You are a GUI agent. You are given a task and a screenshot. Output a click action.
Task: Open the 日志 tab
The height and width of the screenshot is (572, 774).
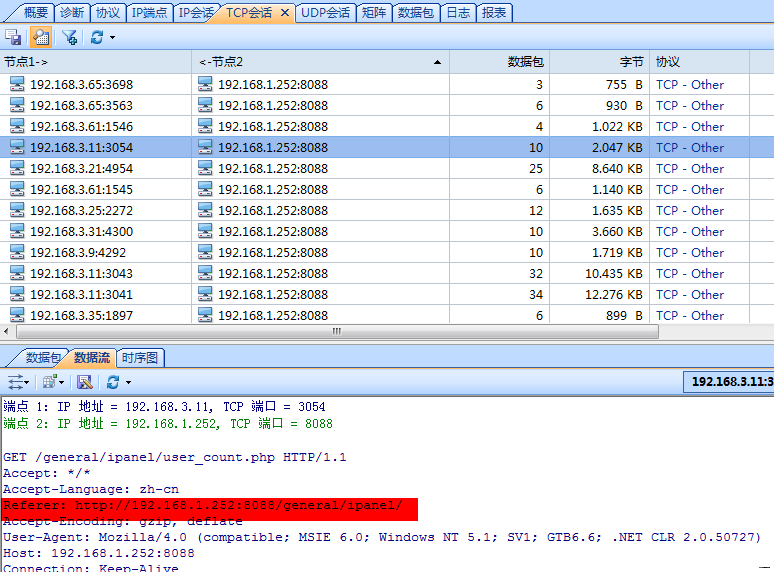click(458, 13)
